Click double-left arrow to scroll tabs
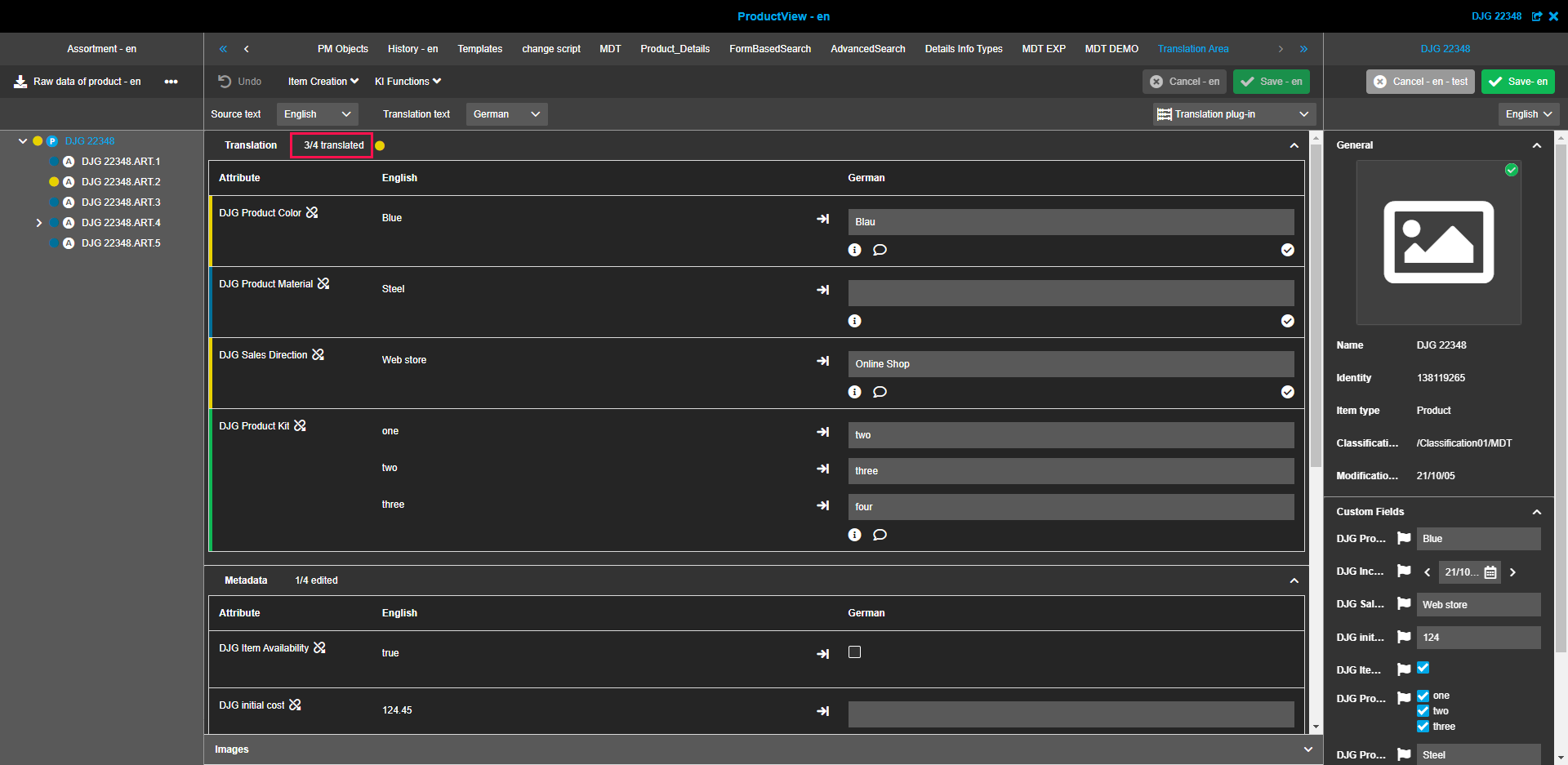The image size is (1568, 765). [223, 49]
